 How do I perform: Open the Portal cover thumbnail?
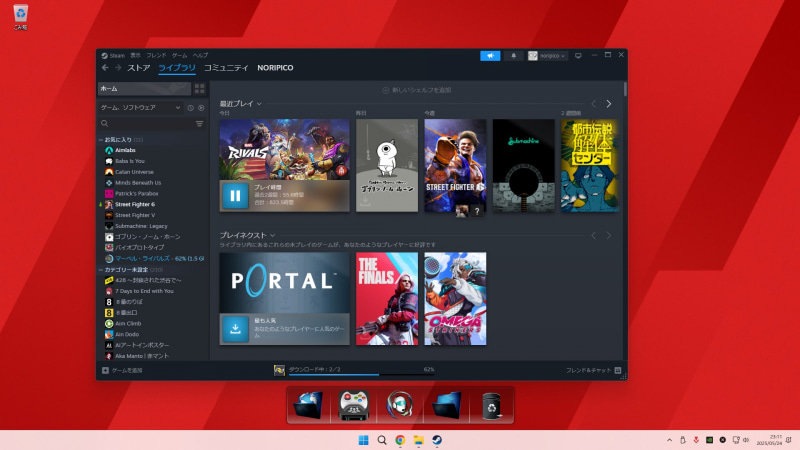(284, 283)
